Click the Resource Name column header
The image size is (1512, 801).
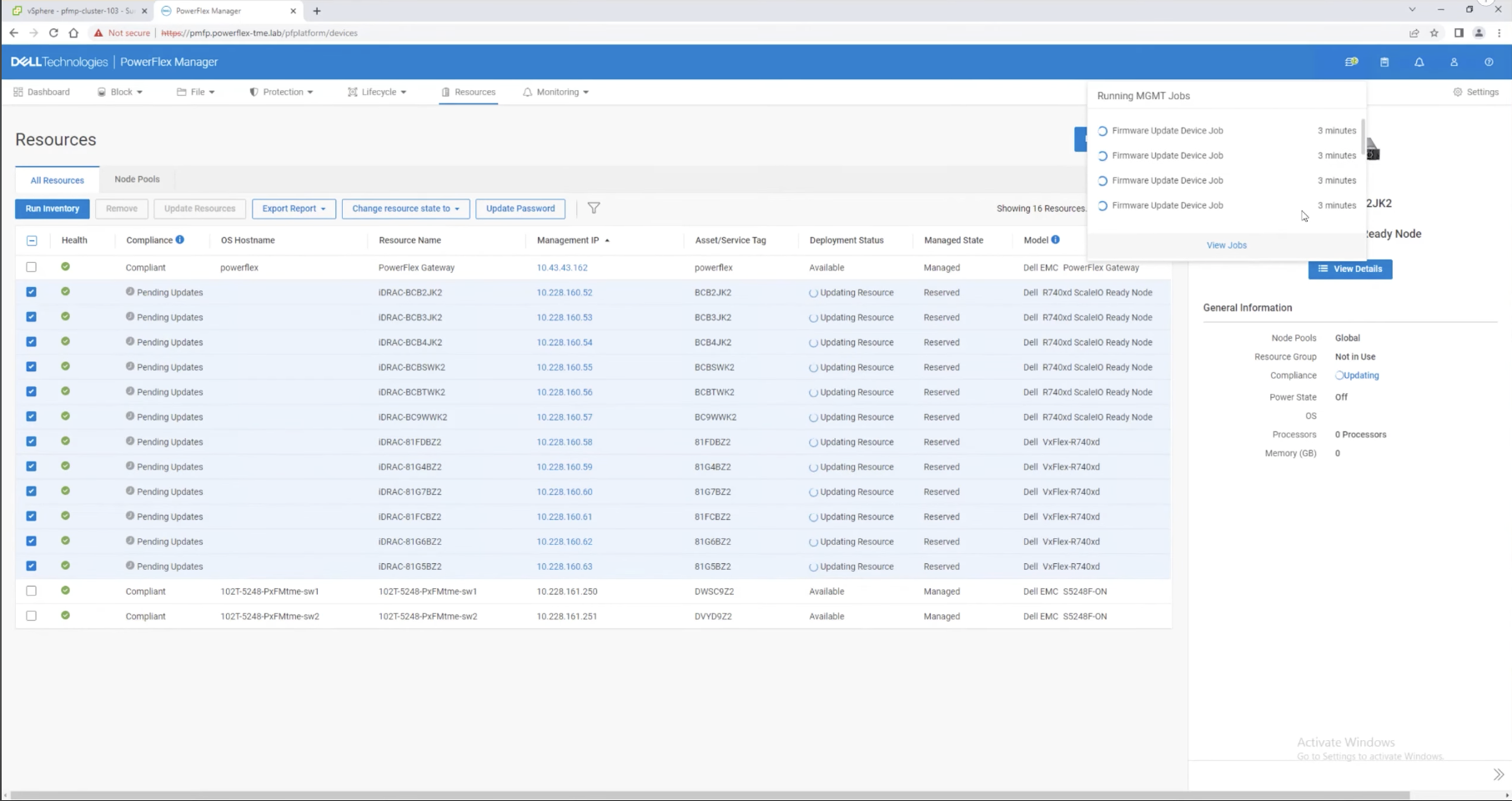pyautogui.click(x=409, y=240)
